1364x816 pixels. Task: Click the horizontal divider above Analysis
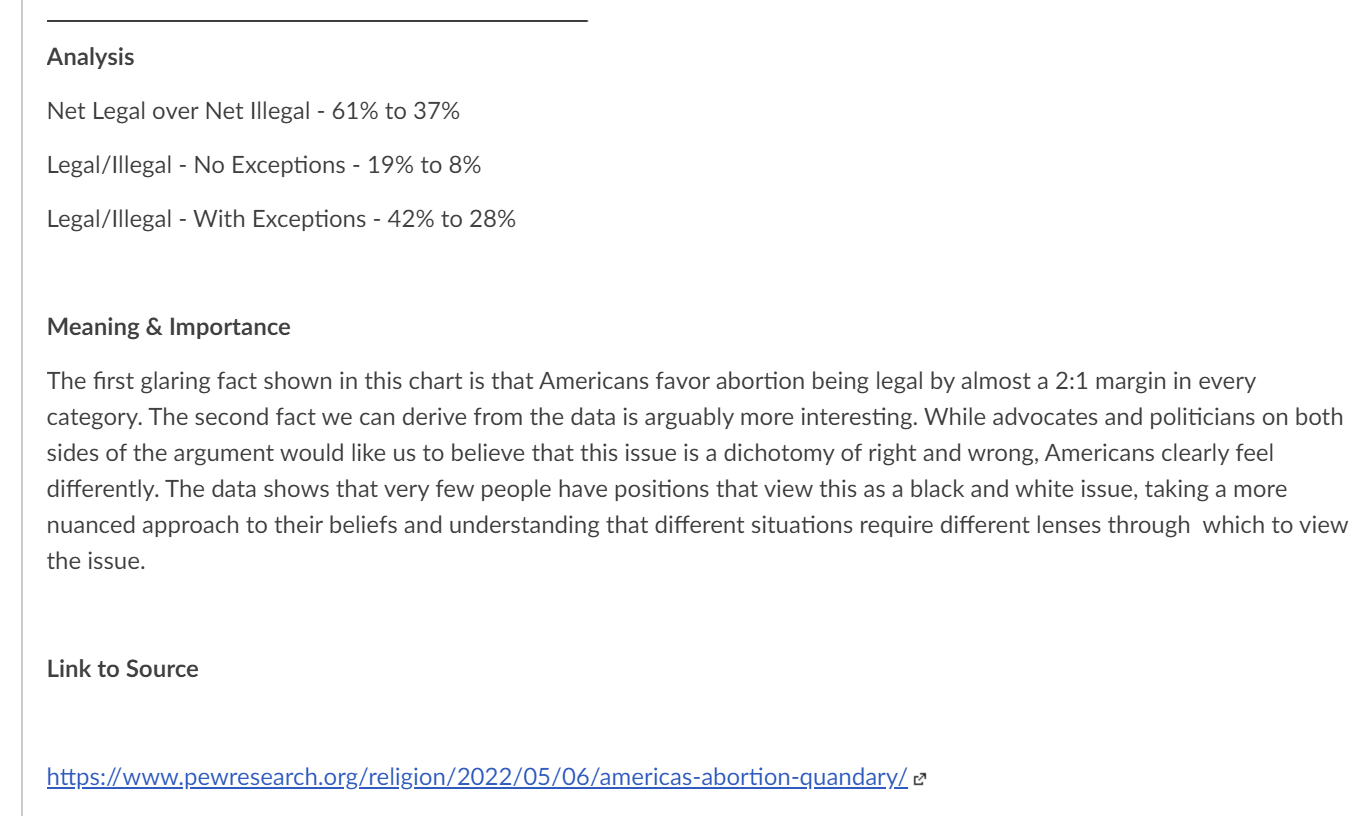pyautogui.click(x=317, y=20)
